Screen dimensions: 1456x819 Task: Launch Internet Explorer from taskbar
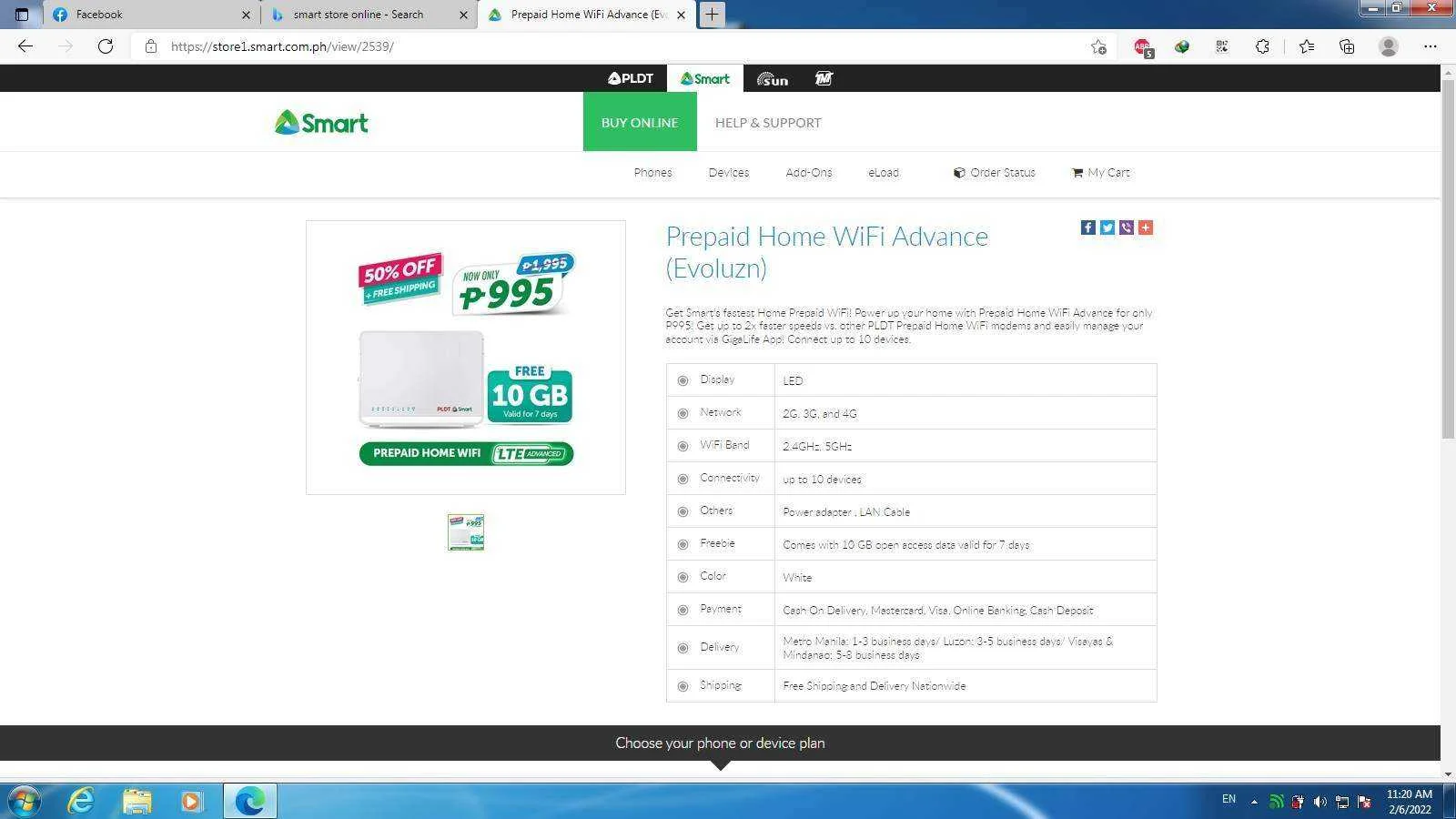(81, 801)
